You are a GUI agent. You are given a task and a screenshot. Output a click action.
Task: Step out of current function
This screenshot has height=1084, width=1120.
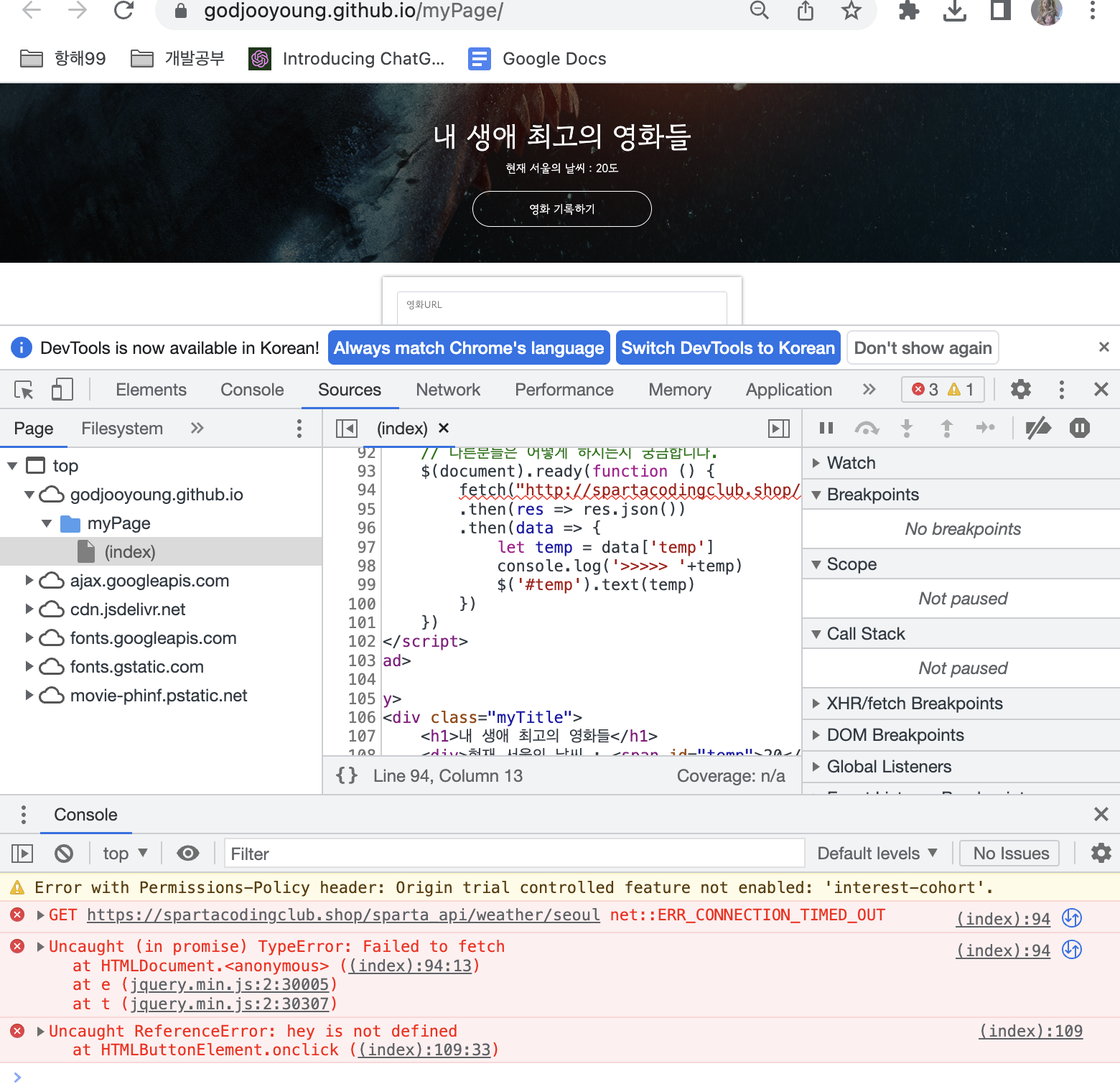pos(947,429)
